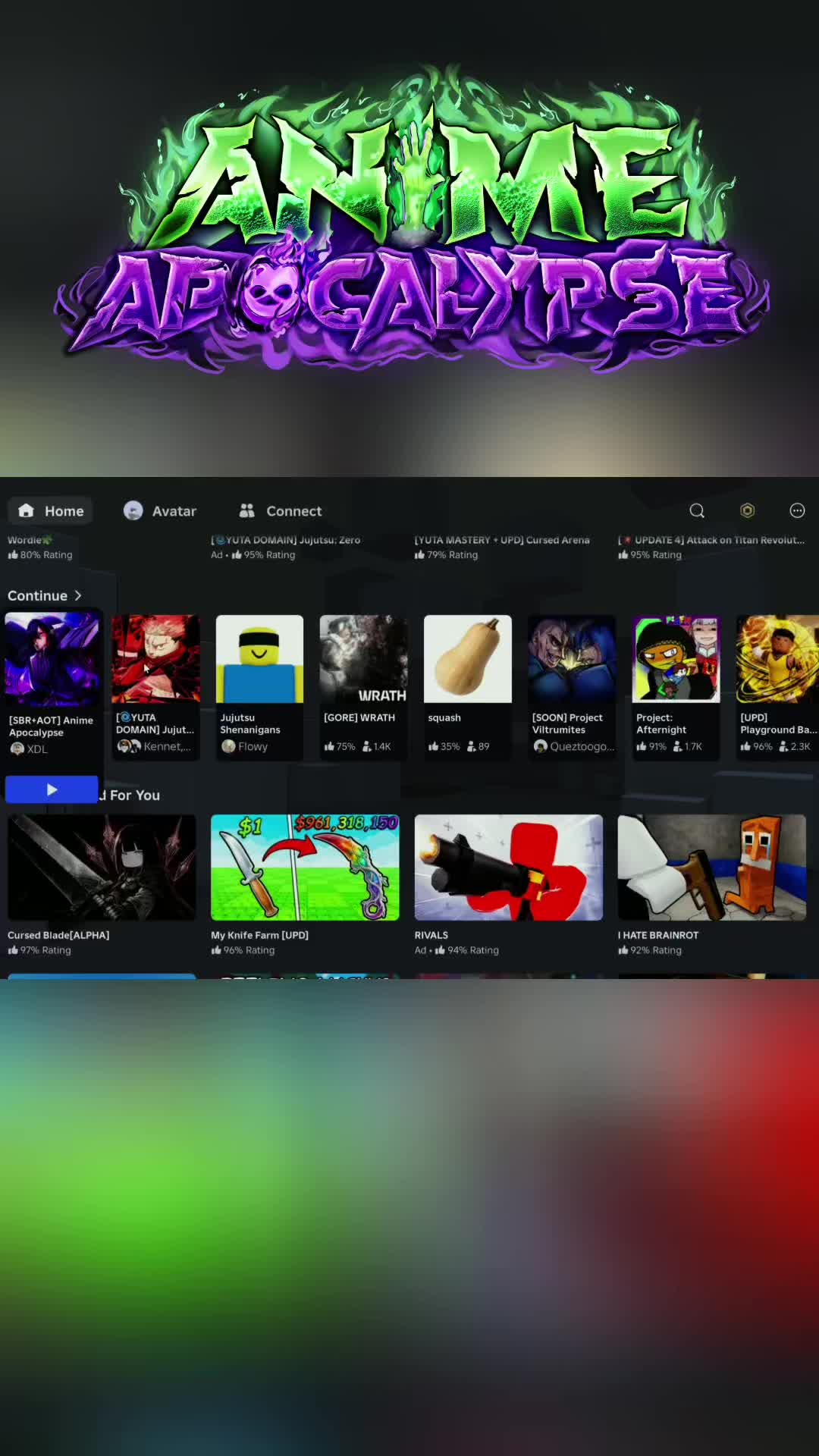This screenshot has width=819, height=1456.
Task: Switch to the Avatar tab
Action: pyautogui.click(x=160, y=511)
